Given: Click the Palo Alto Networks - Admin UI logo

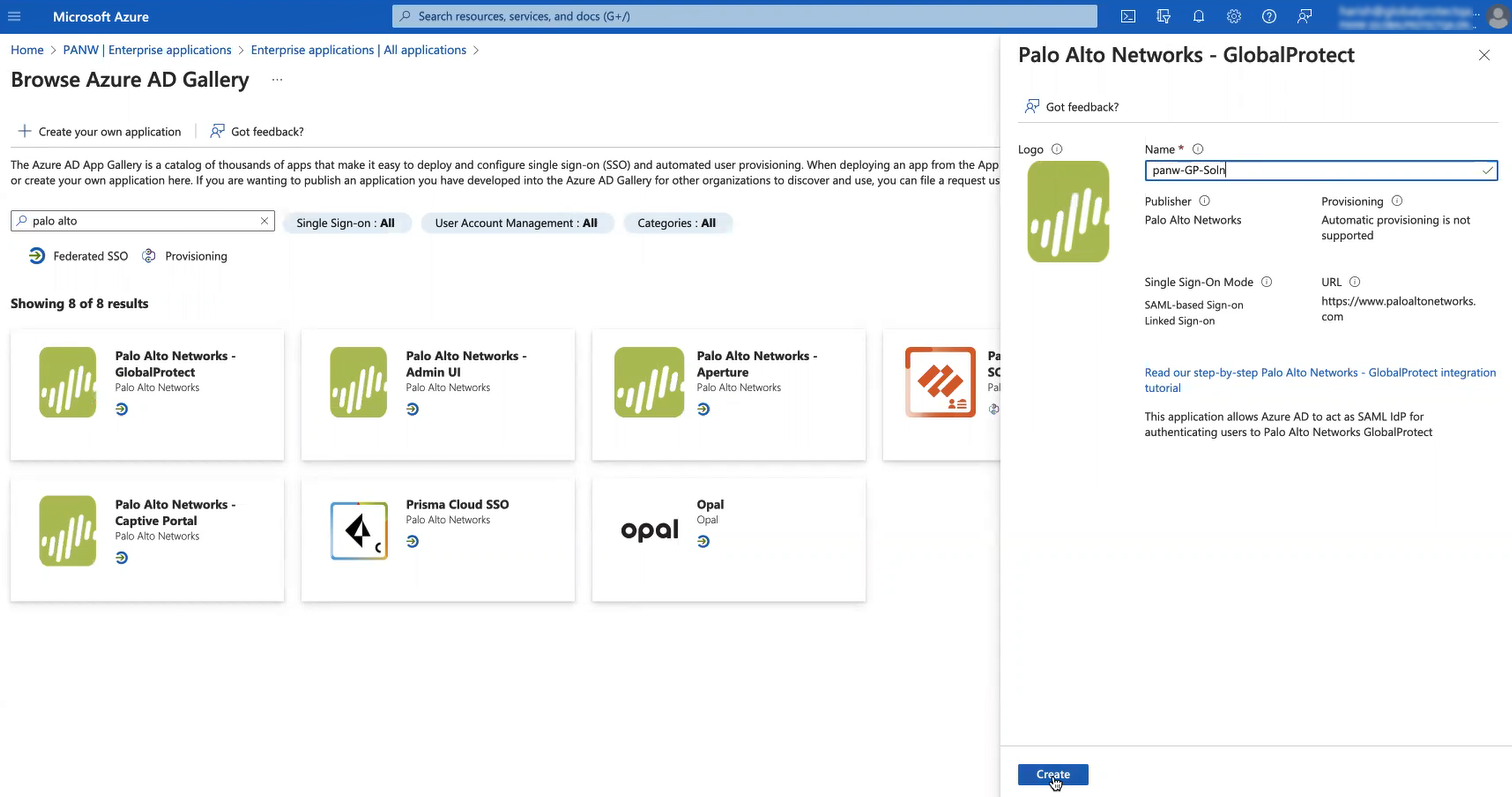Looking at the screenshot, I should (x=358, y=382).
